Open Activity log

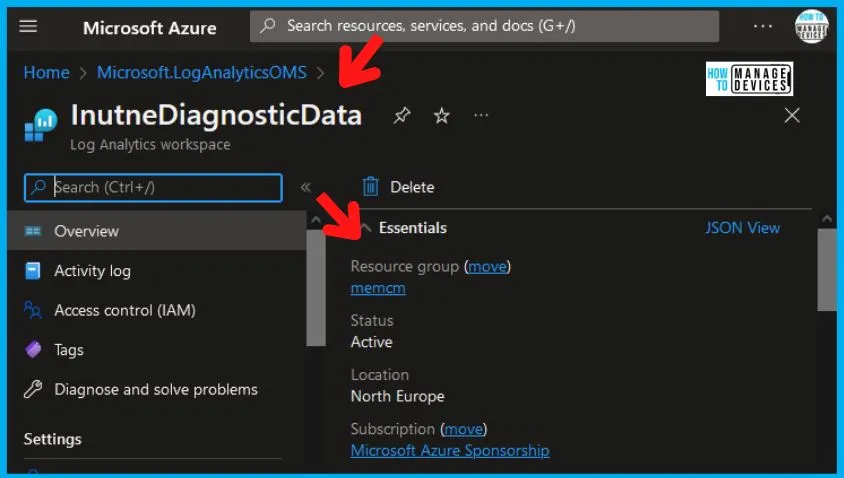(x=92, y=271)
